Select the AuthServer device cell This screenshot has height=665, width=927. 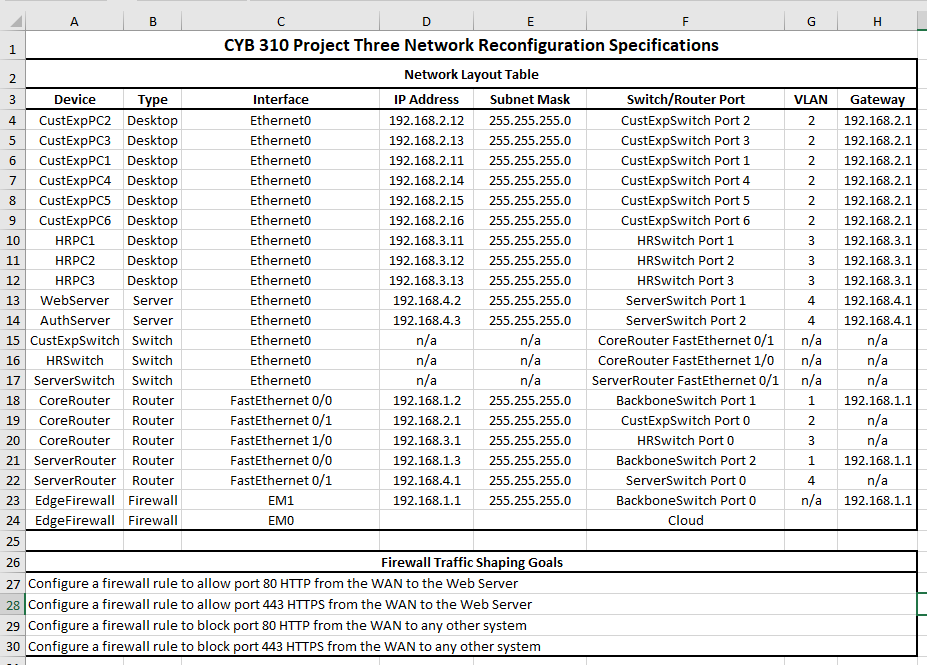pyautogui.click(x=74, y=320)
